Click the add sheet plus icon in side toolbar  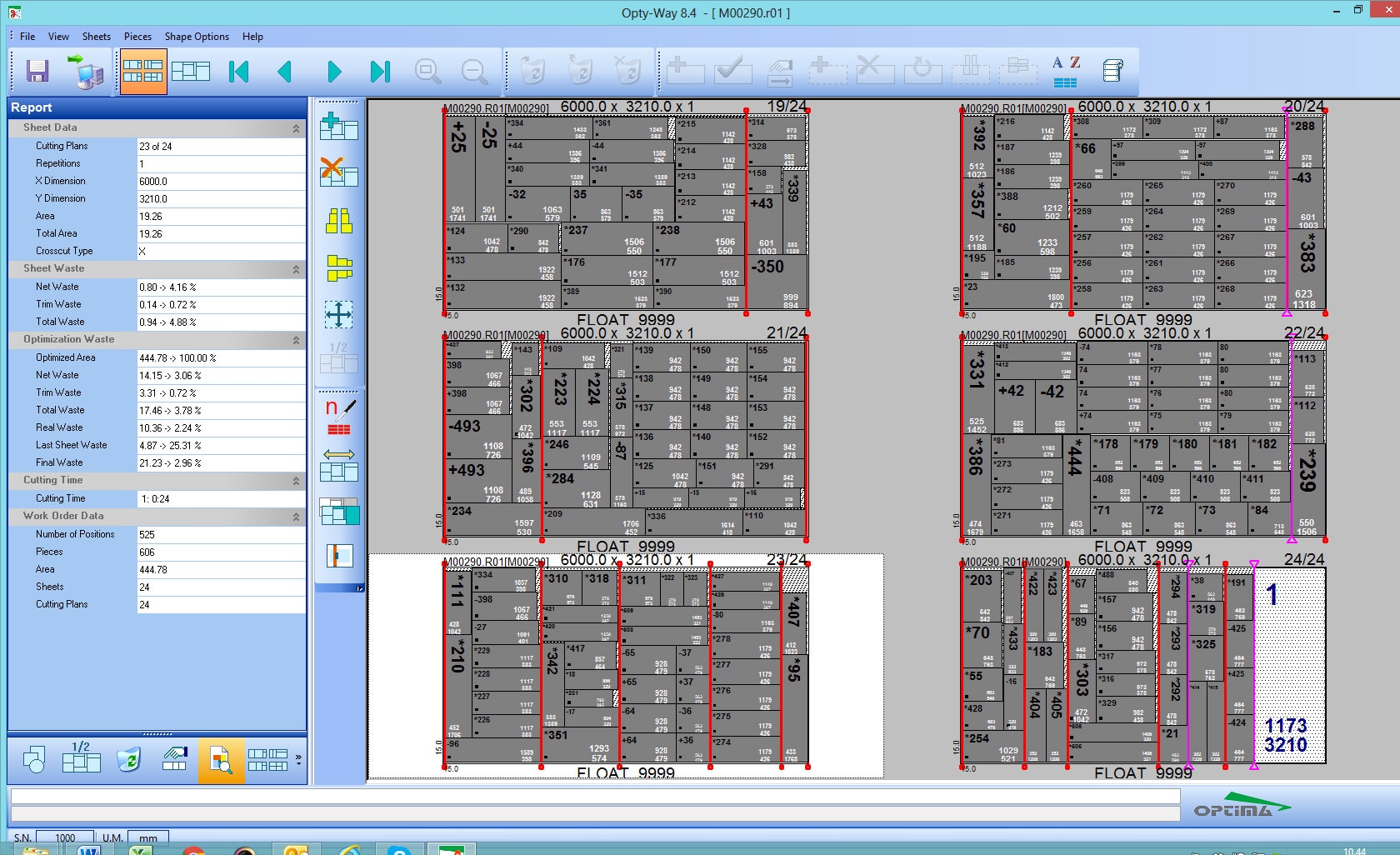339,127
